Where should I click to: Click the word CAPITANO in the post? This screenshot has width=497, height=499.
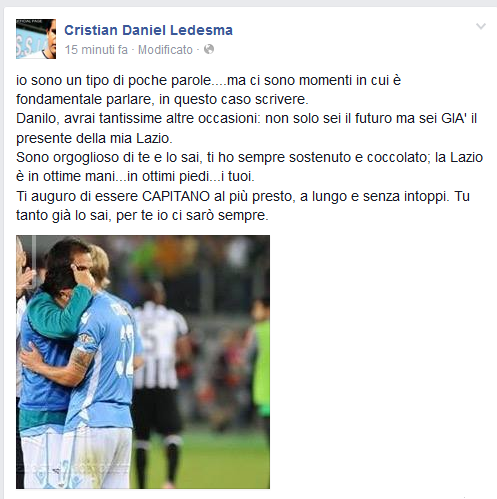click(176, 196)
